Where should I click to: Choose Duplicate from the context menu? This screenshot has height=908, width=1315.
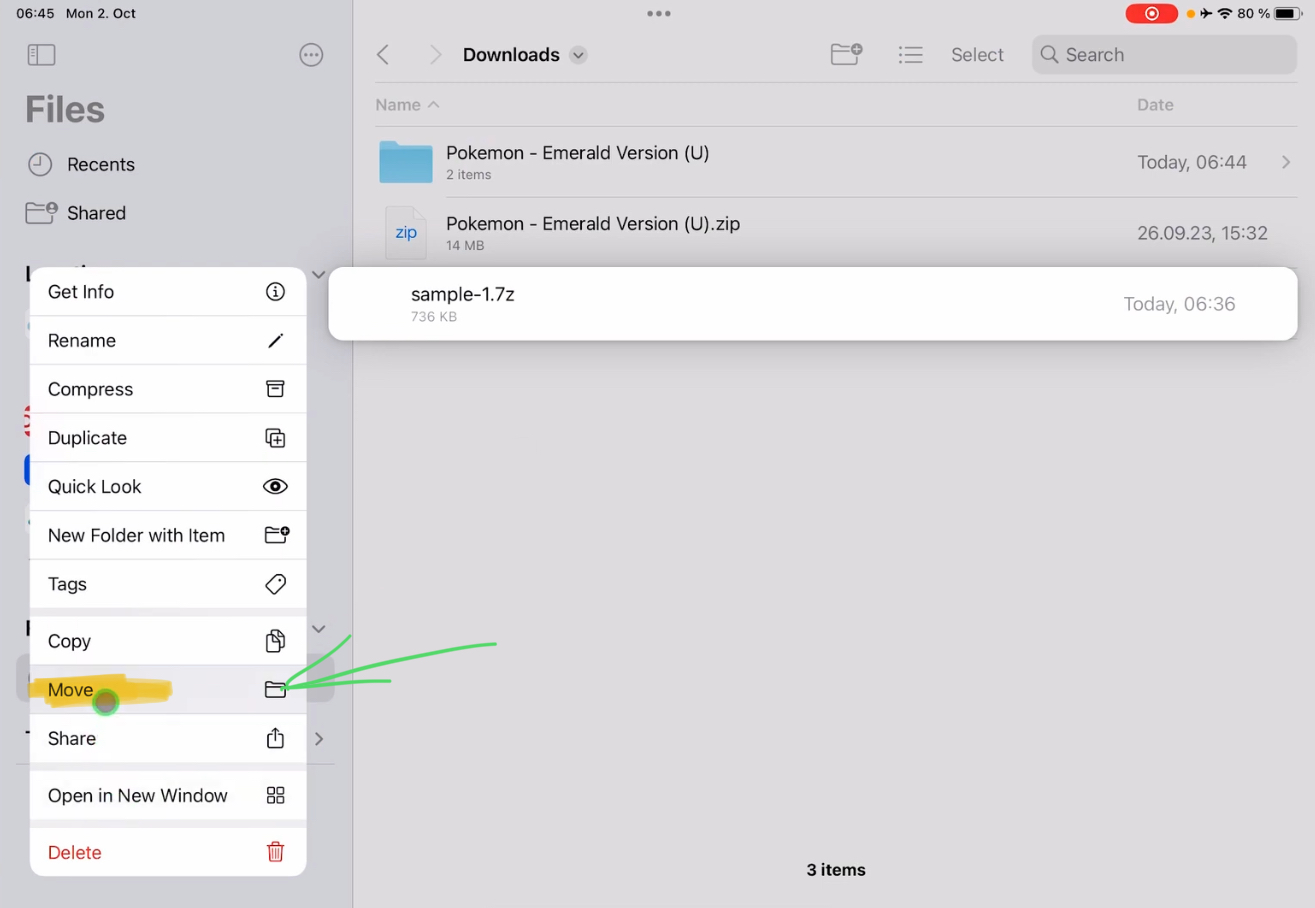87,437
